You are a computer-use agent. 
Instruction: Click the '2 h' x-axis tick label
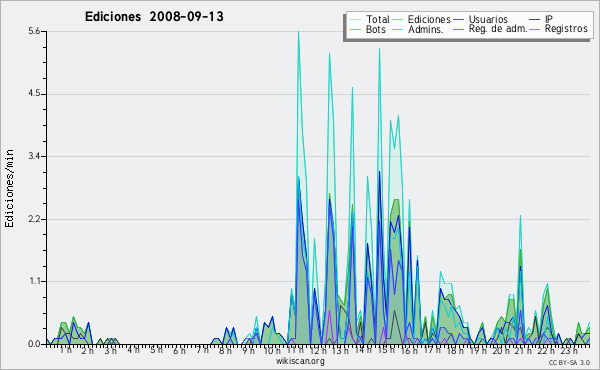pos(88,350)
